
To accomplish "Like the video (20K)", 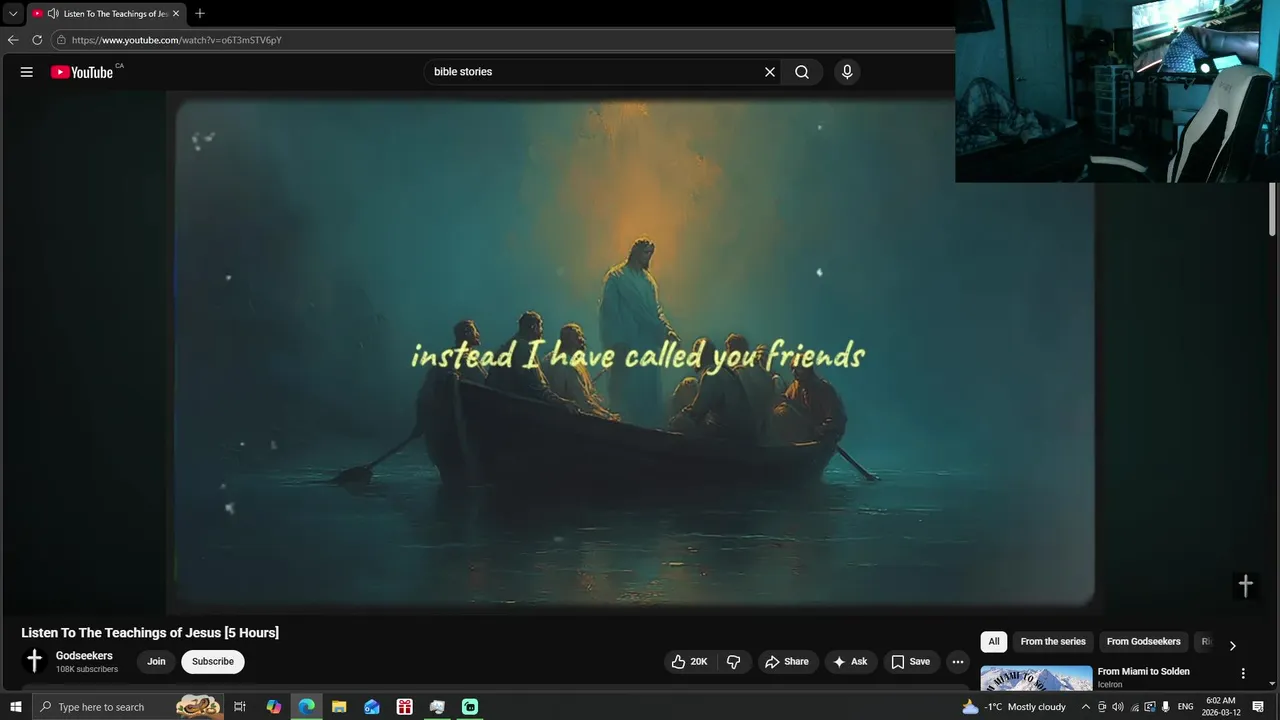I will 689,662.
